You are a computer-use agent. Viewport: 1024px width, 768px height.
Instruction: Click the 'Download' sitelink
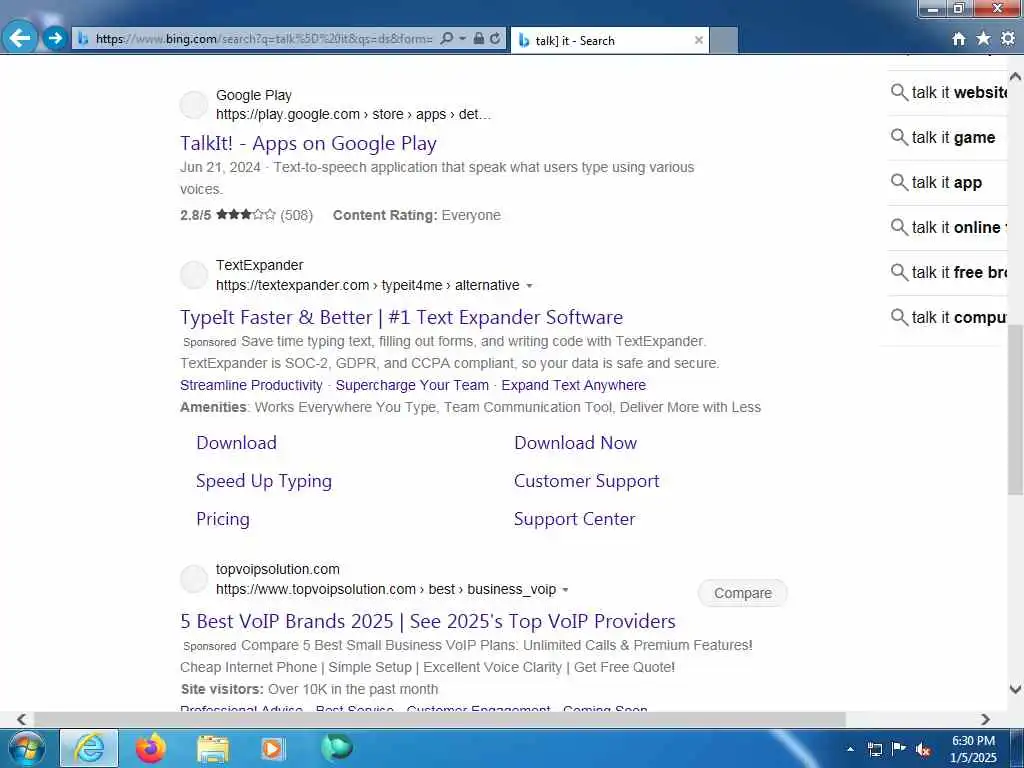click(236, 443)
